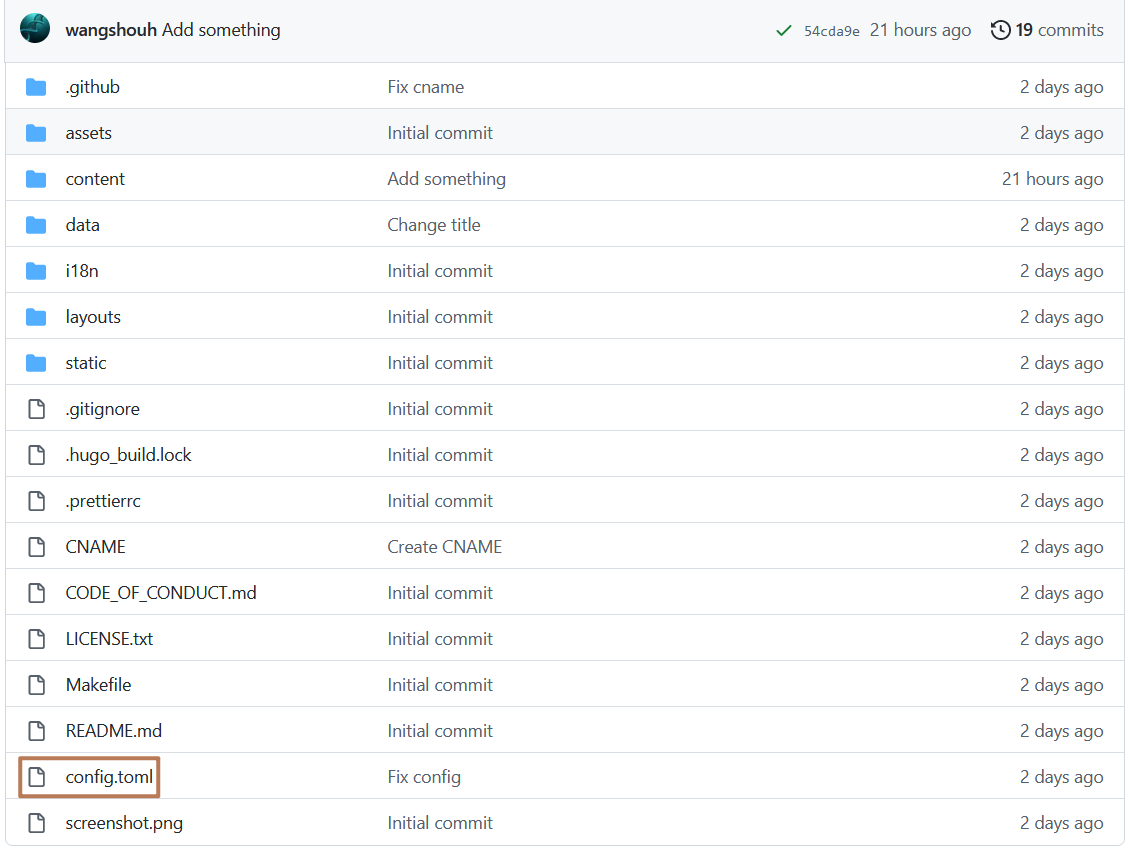Image resolution: width=1130 pixels, height=860 pixels.
Task: Open the 'Create CNAME' commit message
Action: click(444, 546)
